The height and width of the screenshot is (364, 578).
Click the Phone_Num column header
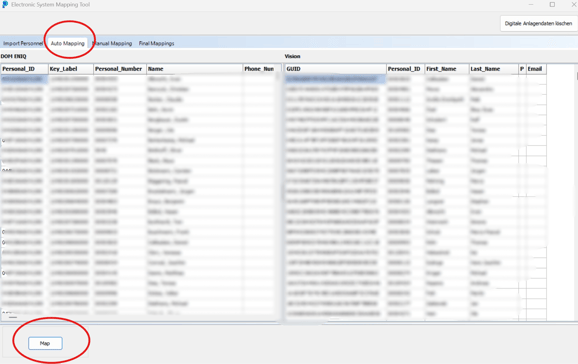click(259, 69)
